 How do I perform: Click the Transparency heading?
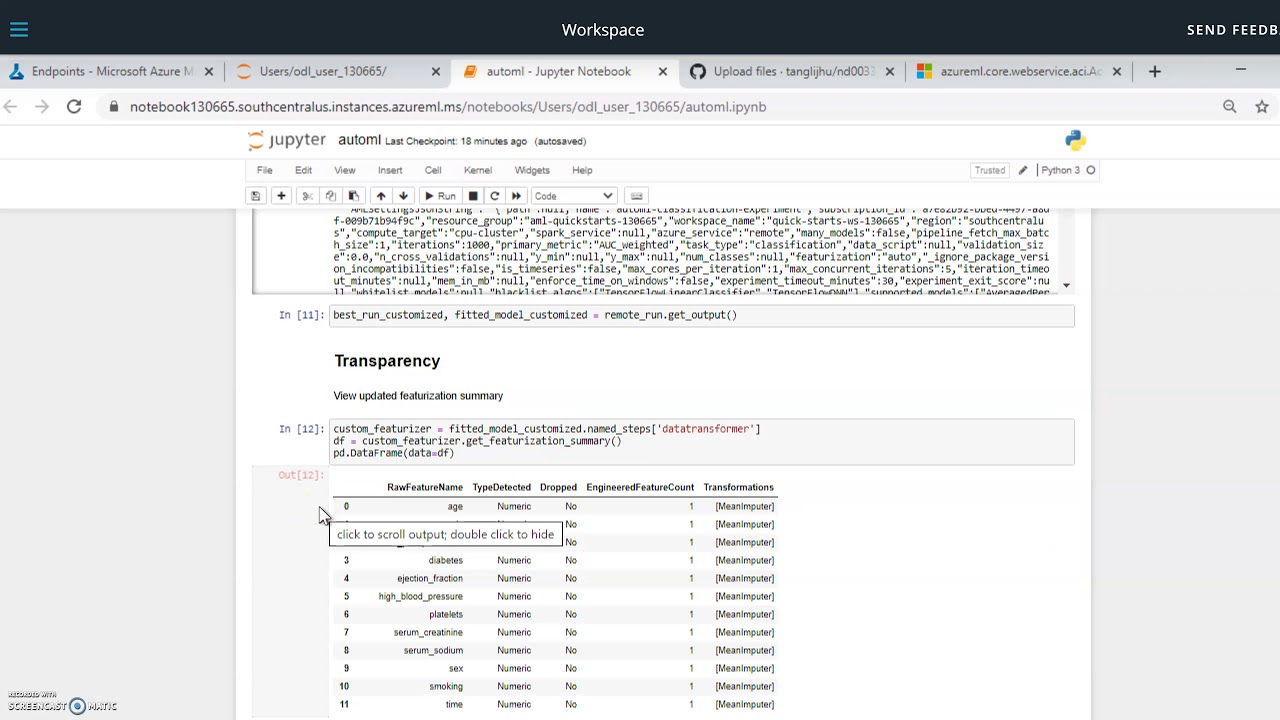click(387, 361)
